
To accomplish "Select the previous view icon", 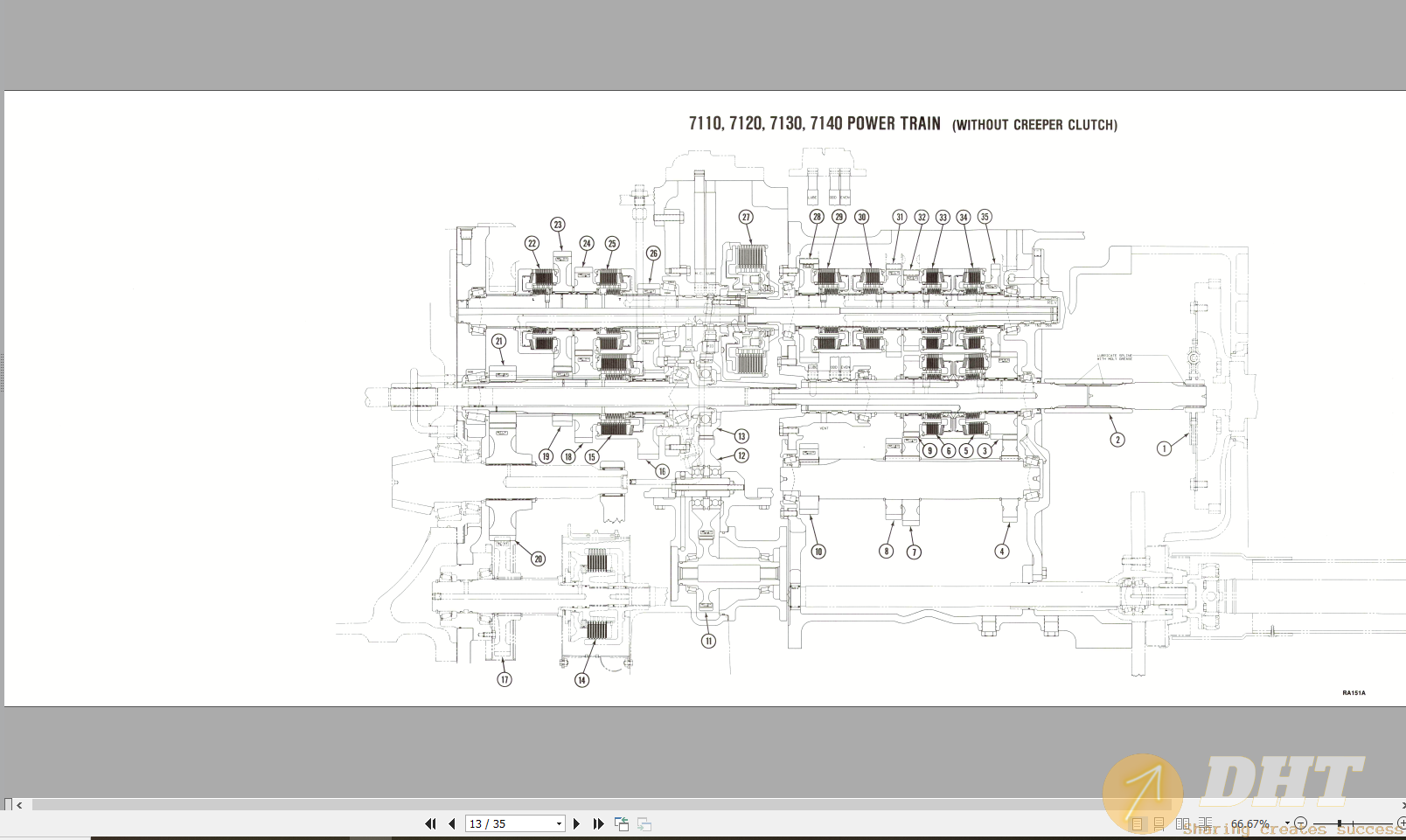I will coord(622,823).
